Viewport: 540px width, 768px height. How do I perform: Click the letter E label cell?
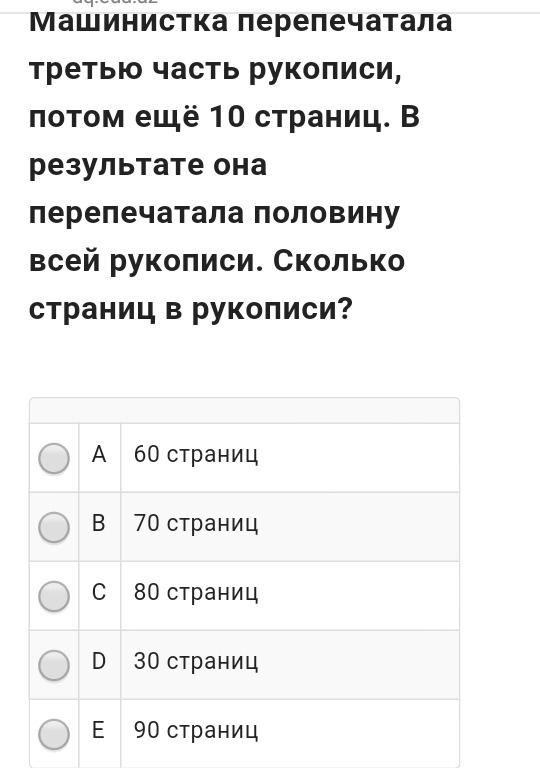click(99, 733)
